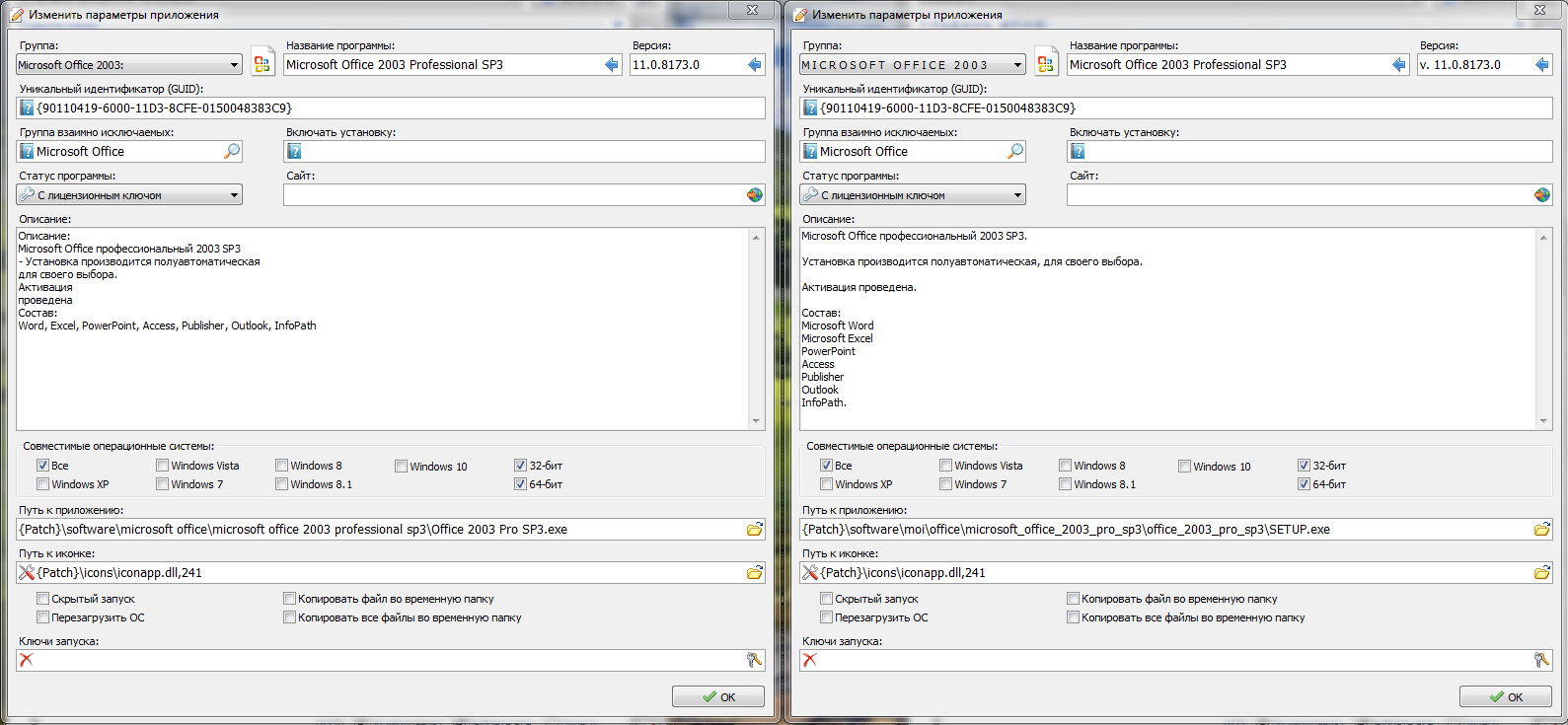Click question icon in 'Включать установку' field, left dialog

294,152
